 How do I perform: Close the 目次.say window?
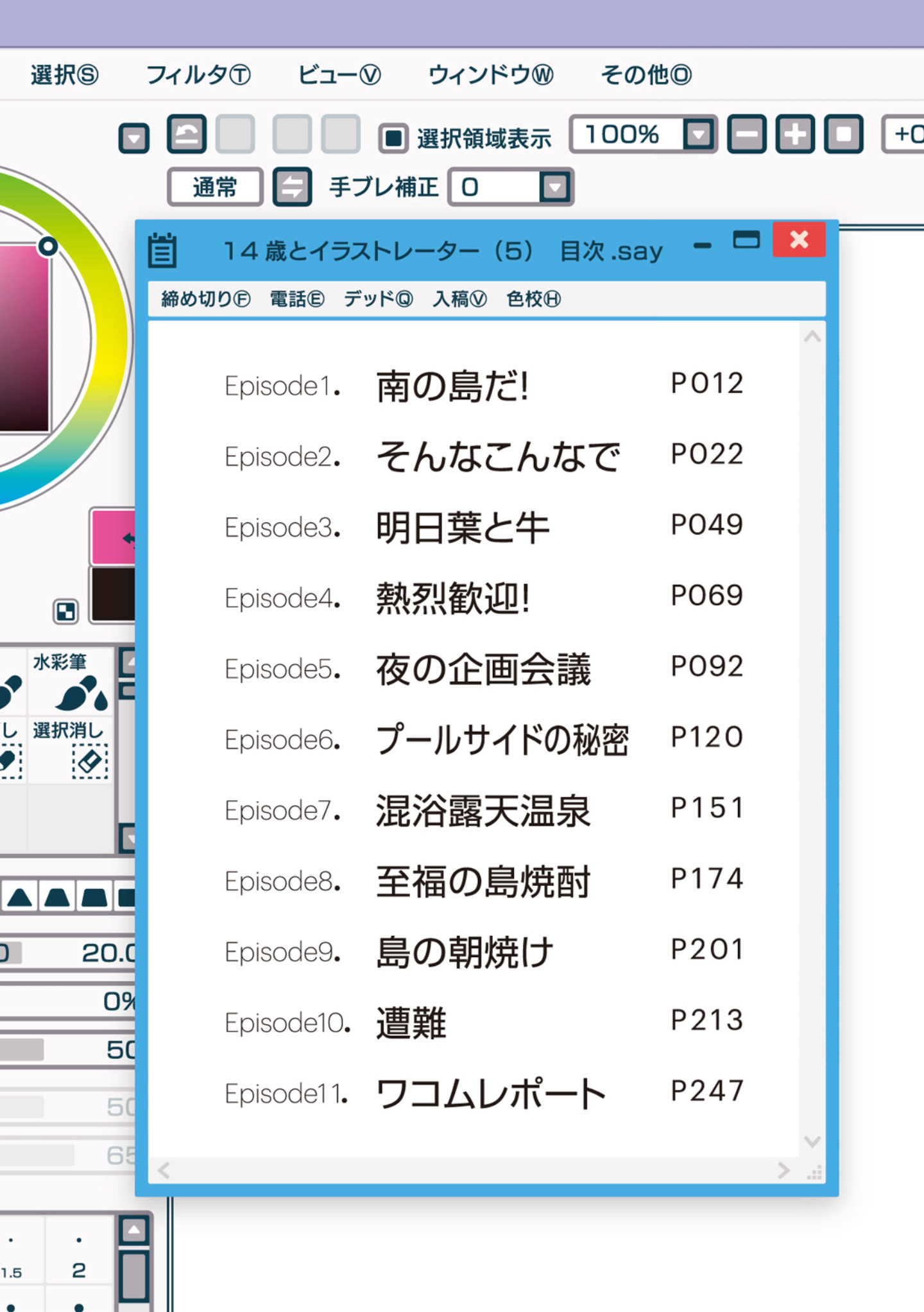[799, 239]
